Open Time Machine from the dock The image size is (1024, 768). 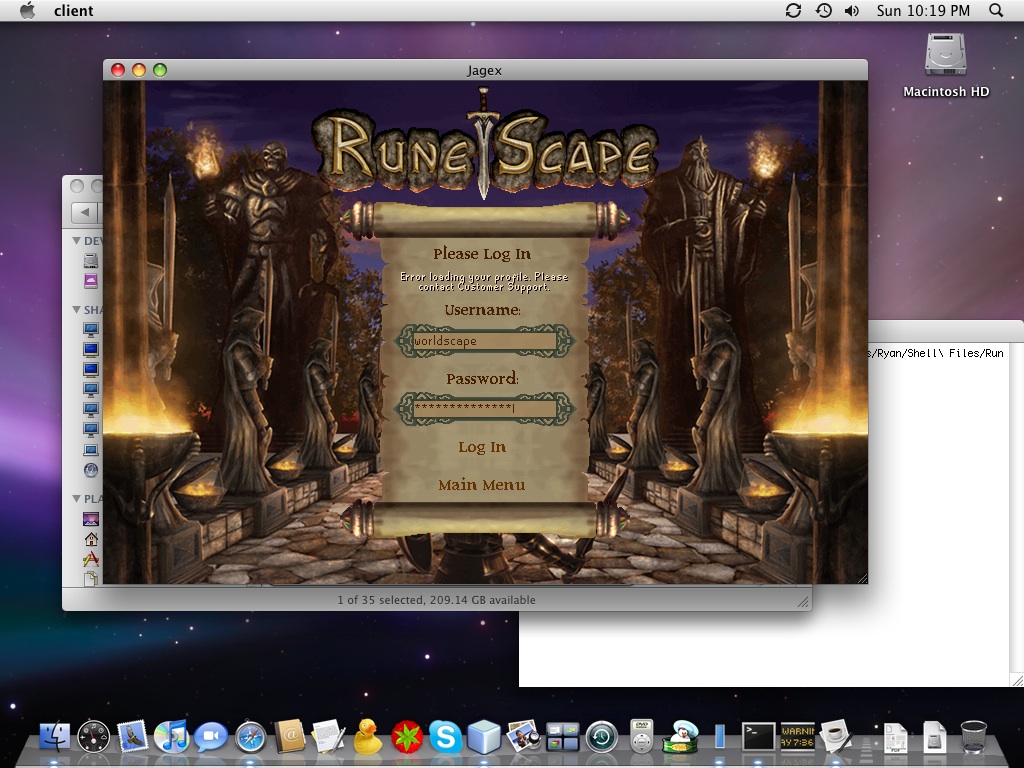click(x=601, y=737)
